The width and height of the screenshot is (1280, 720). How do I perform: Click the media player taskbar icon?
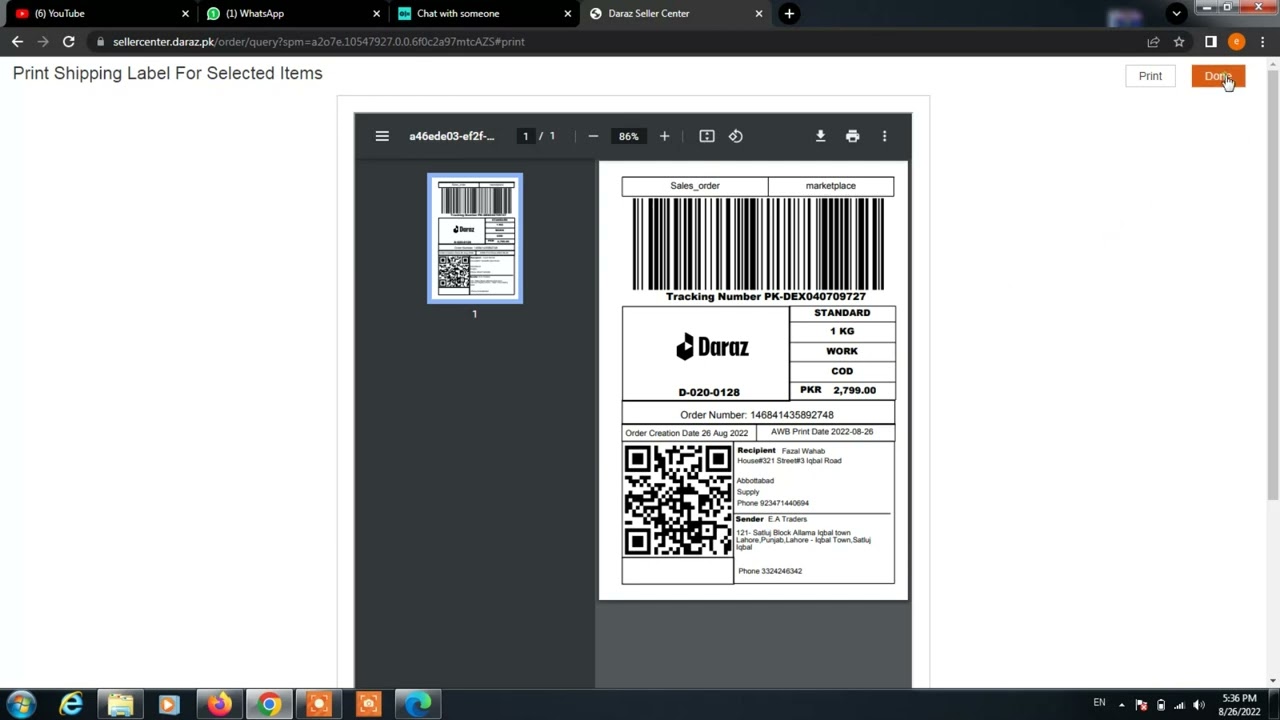click(169, 704)
